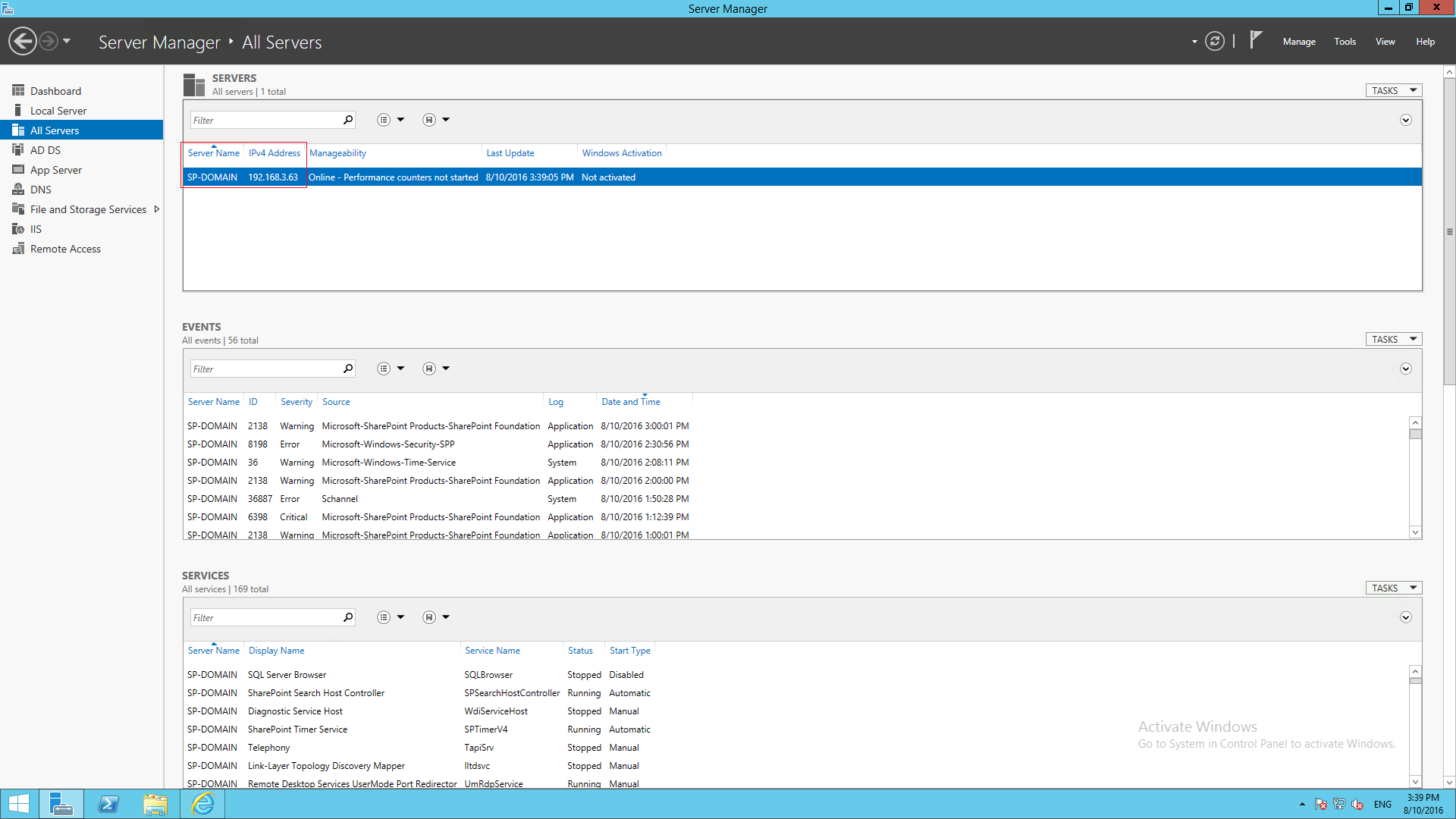
Task: Open App Server role page
Action: click(56, 170)
